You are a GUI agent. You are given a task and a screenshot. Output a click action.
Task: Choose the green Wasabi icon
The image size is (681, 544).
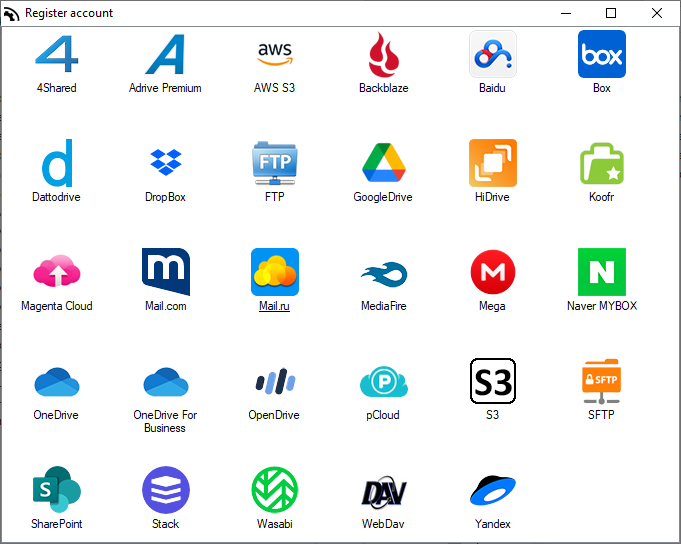click(275, 490)
